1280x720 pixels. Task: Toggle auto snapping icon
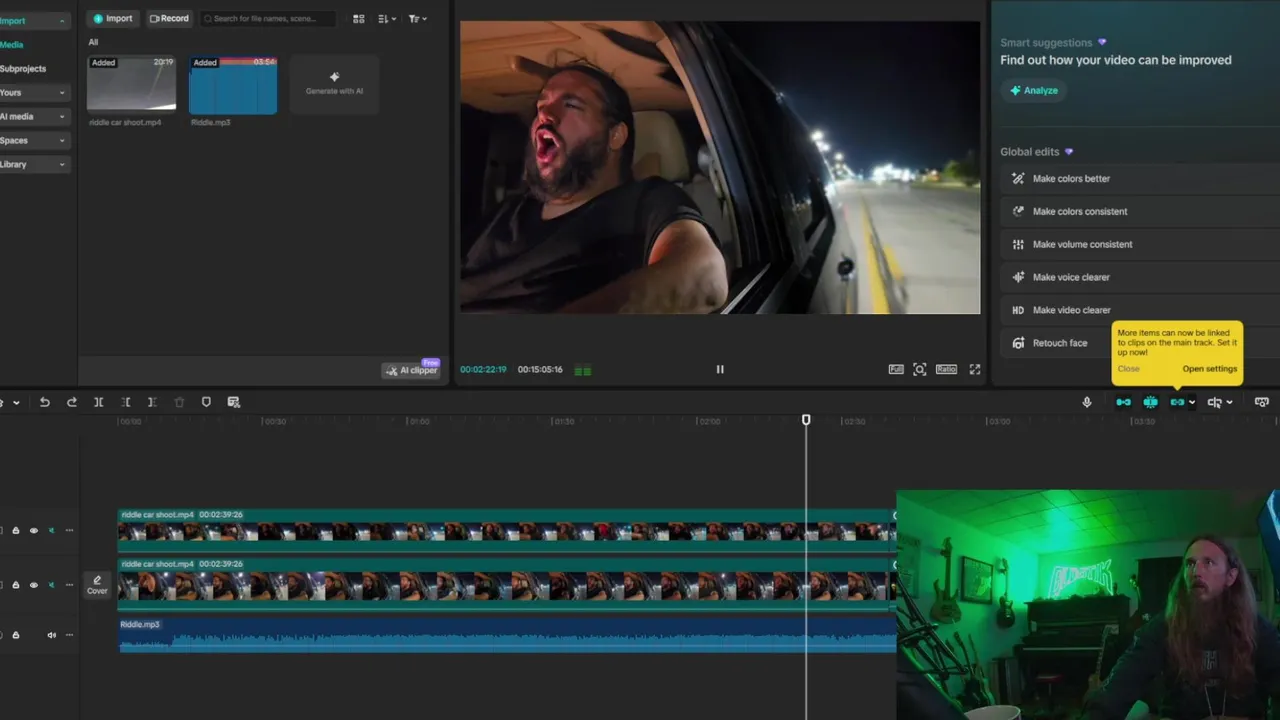pyautogui.click(x=1150, y=402)
